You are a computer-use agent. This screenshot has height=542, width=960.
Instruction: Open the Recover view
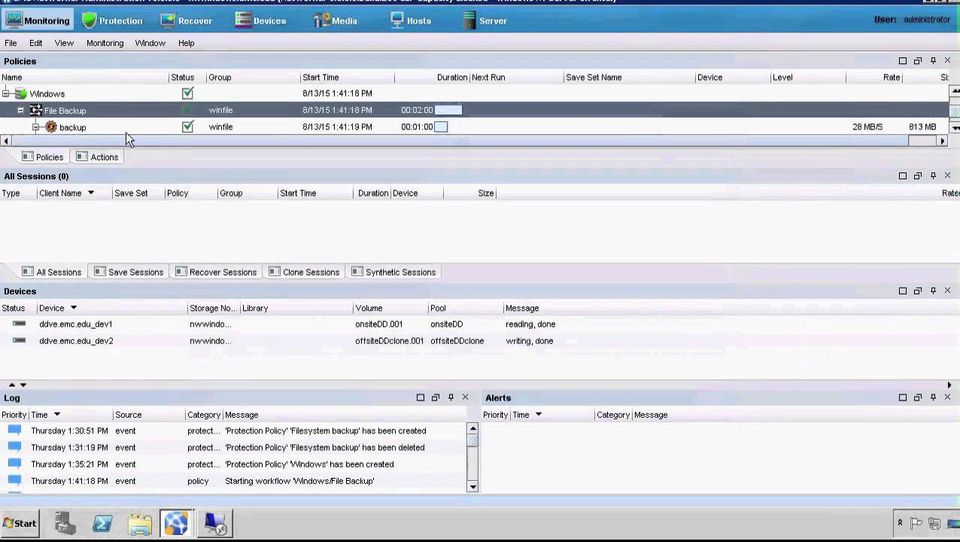(x=186, y=20)
